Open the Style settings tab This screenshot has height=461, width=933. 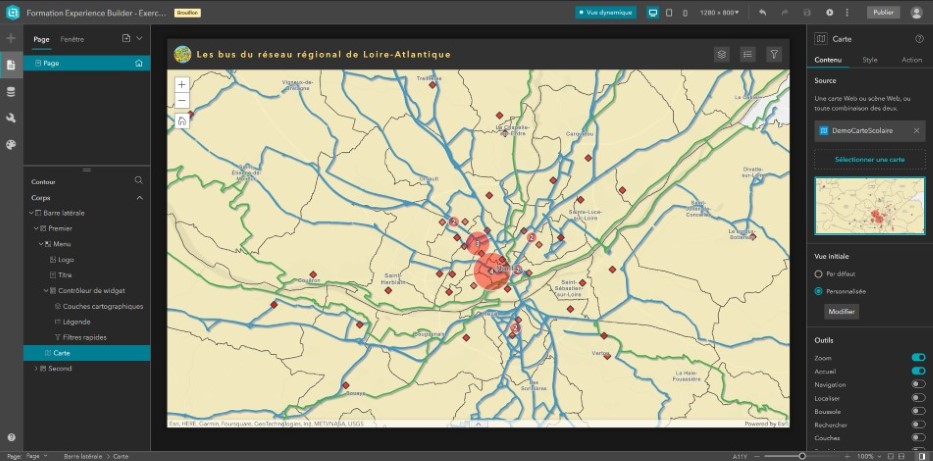[869, 60]
